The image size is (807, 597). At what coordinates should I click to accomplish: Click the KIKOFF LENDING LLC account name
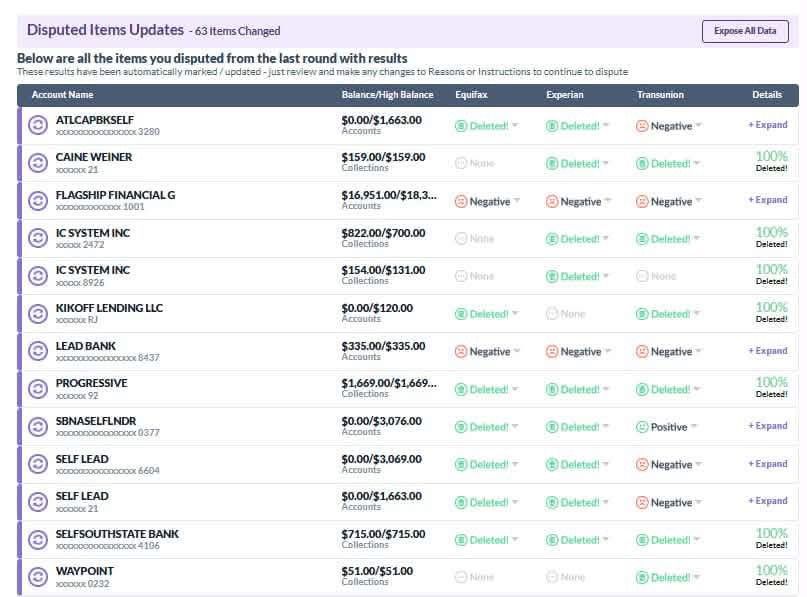pos(109,308)
